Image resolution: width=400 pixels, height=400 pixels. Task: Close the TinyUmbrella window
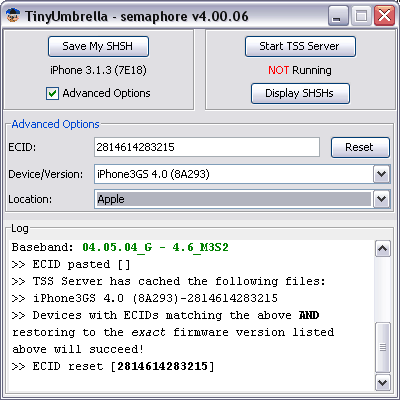[384, 16]
